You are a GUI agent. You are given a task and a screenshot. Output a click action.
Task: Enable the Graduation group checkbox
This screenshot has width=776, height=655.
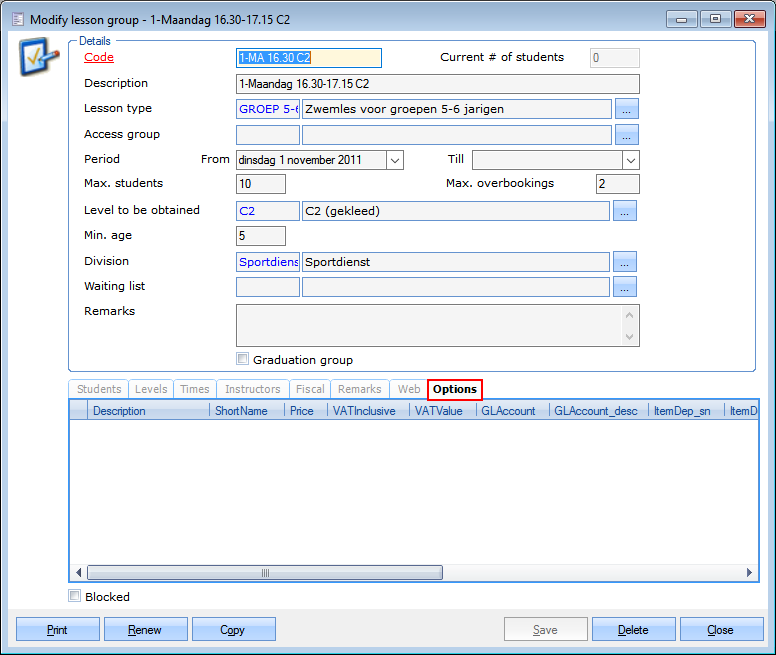[x=242, y=359]
